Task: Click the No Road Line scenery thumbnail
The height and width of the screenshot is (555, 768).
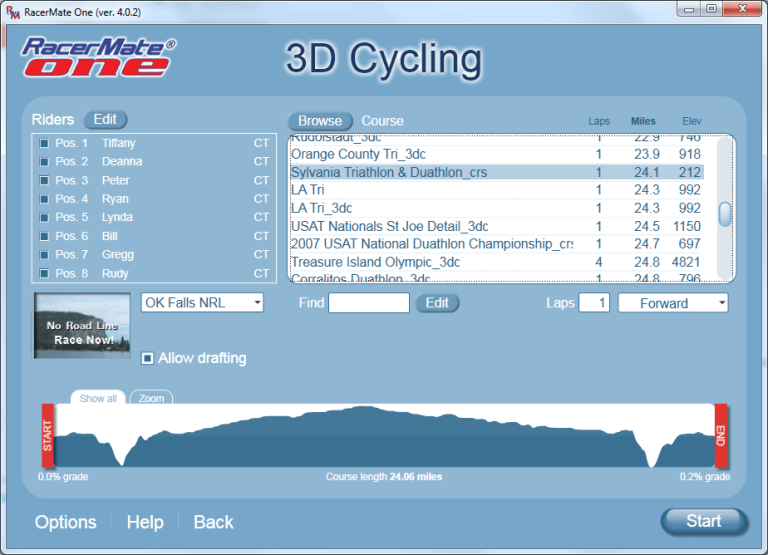Action: [x=83, y=326]
